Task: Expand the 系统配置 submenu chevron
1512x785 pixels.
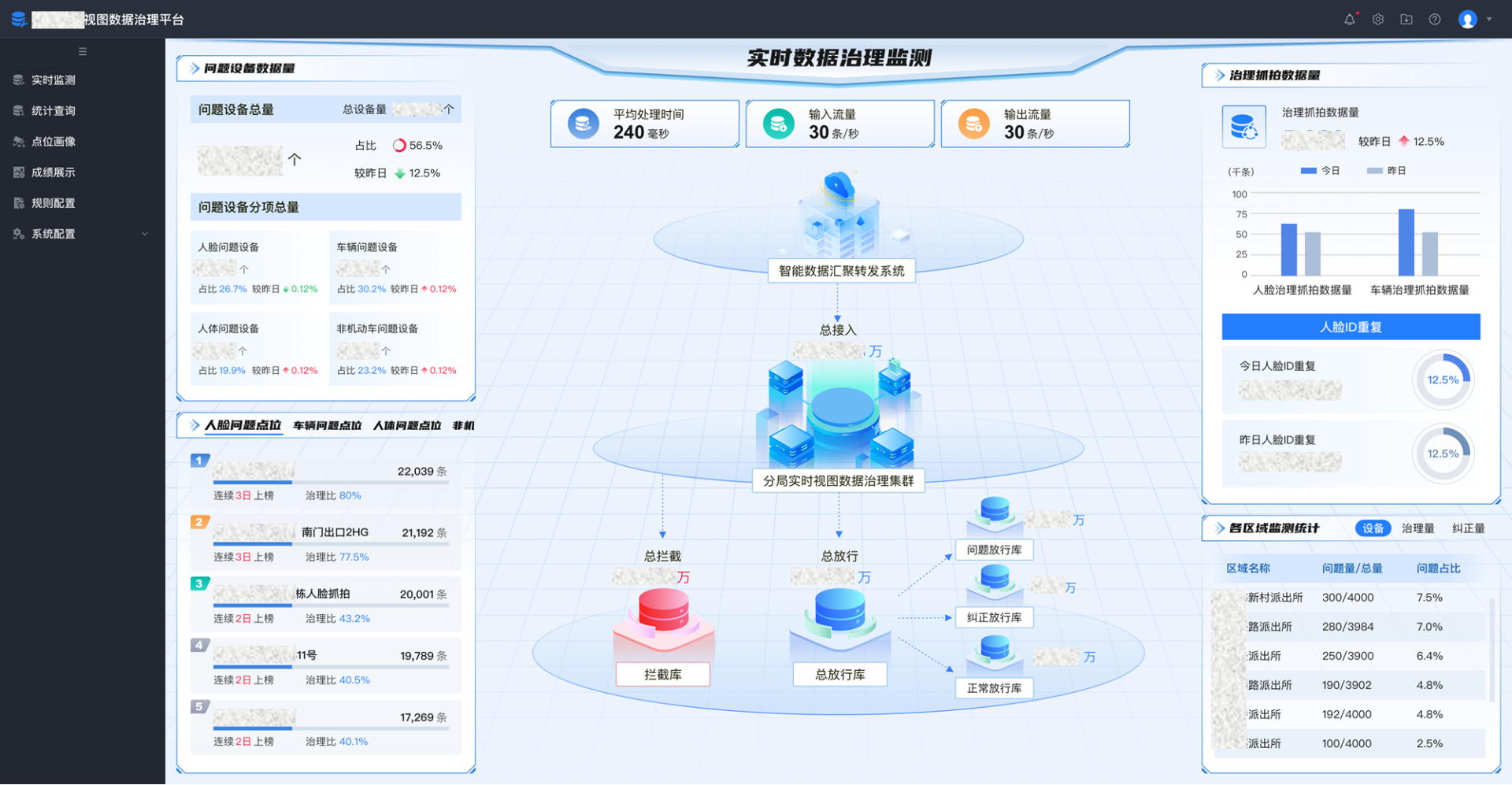Action: 145,234
